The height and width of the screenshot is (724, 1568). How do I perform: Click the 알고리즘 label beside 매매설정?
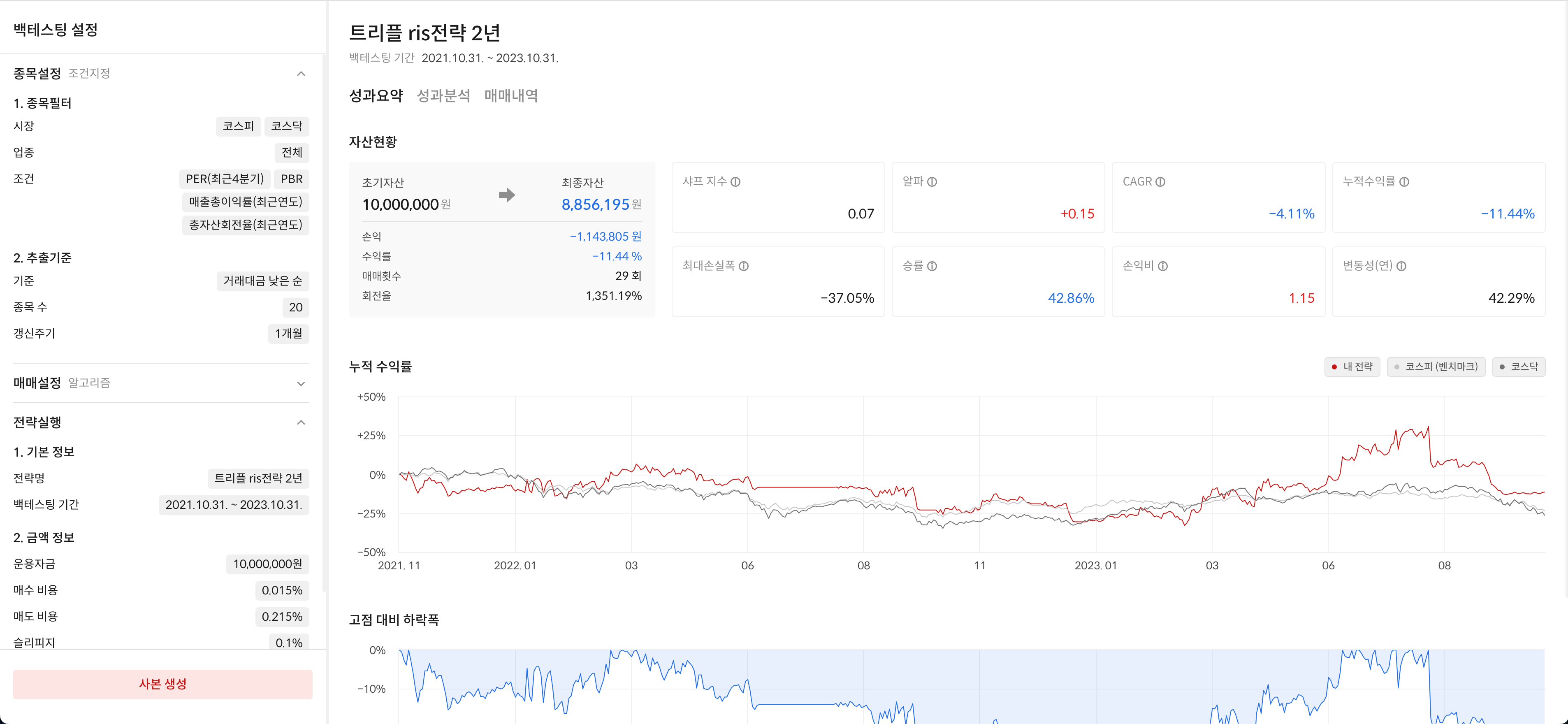tap(89, 383)
